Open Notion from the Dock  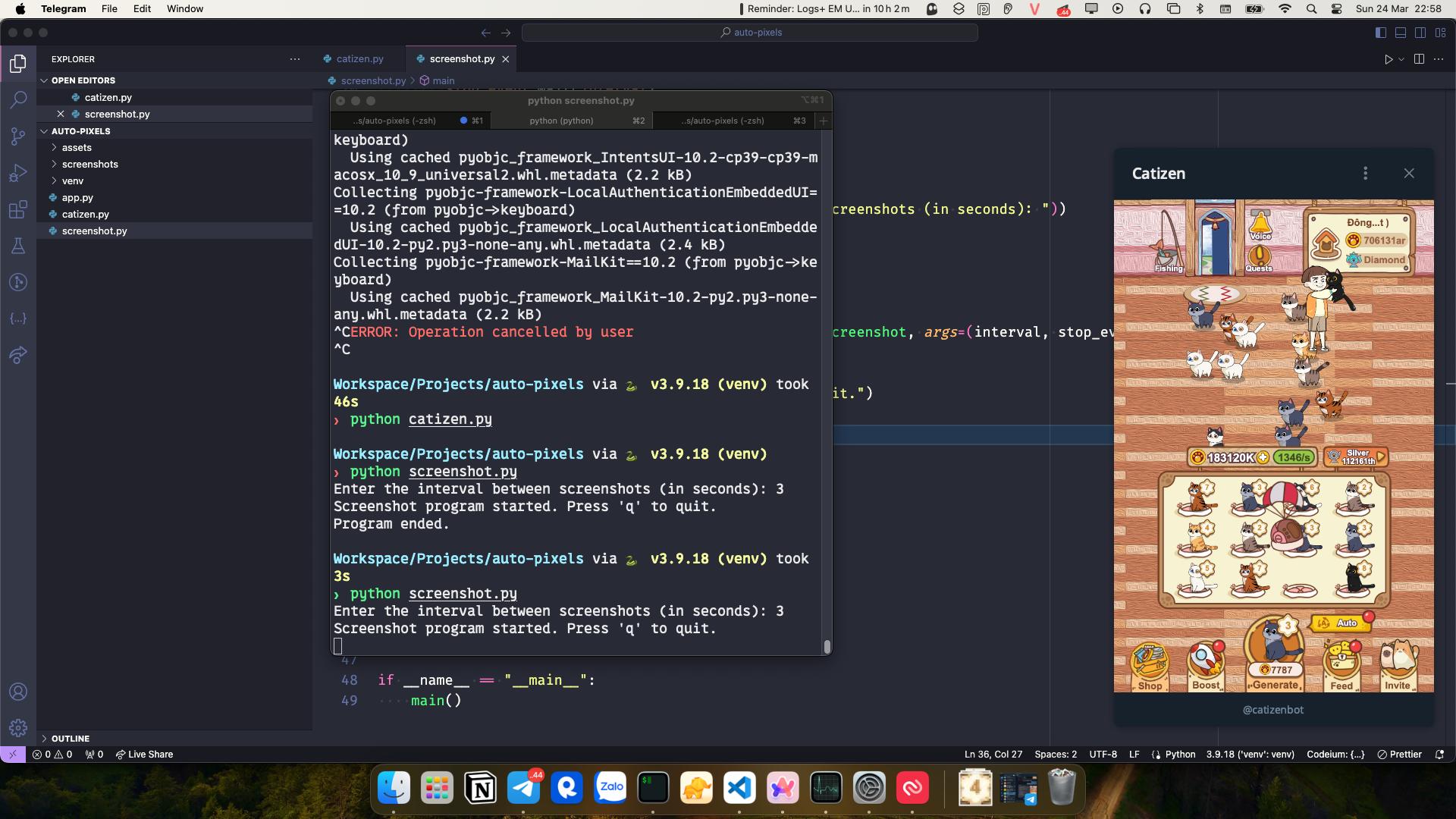480,789
